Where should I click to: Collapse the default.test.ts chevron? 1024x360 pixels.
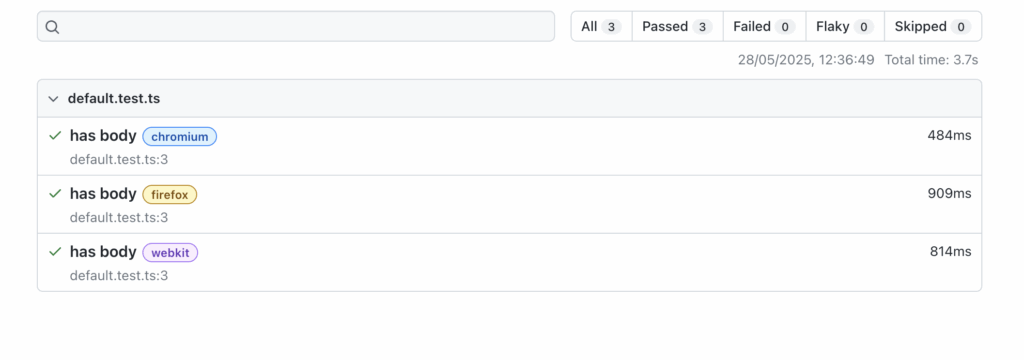(54, 99)
